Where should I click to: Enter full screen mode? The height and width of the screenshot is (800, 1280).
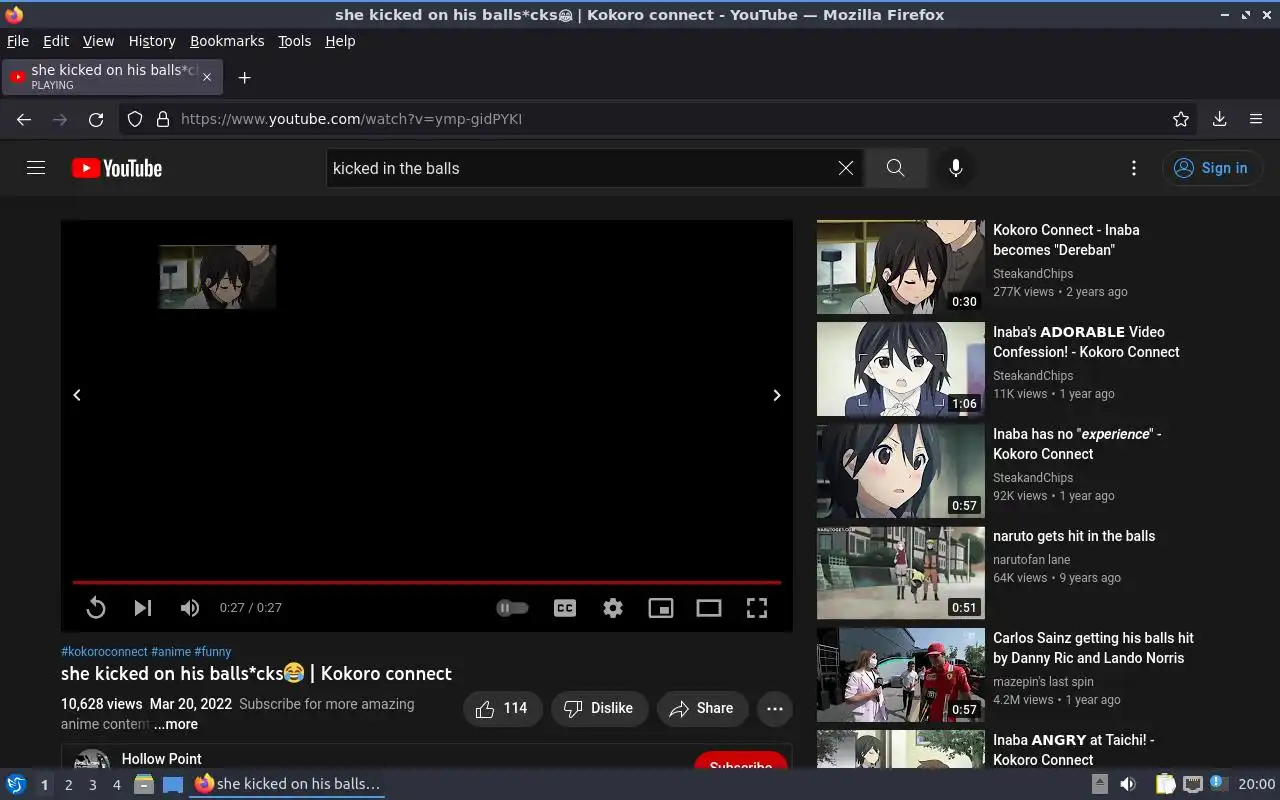point(757,607)
